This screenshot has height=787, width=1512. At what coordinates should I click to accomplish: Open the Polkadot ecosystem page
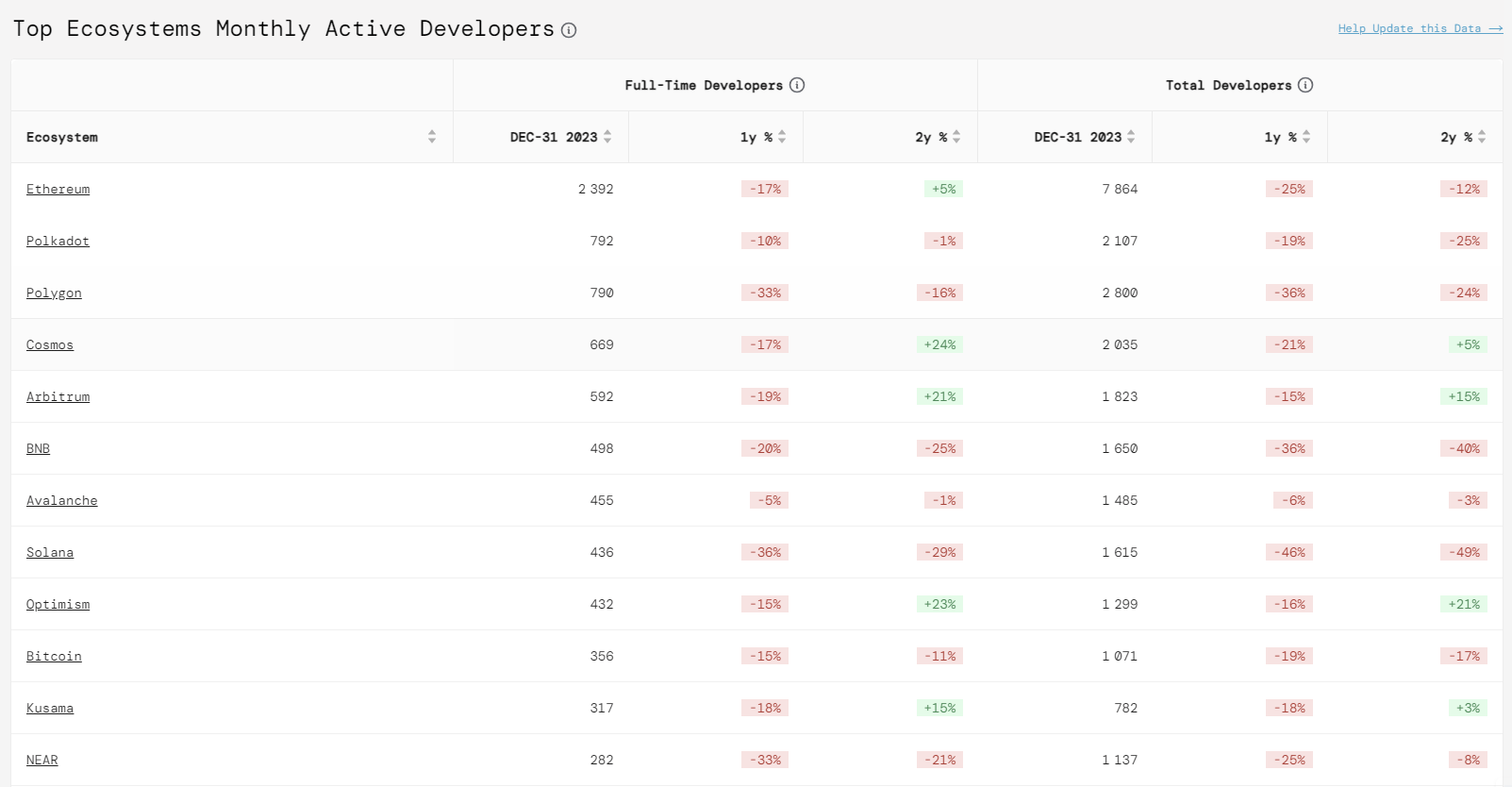(58, 241)
